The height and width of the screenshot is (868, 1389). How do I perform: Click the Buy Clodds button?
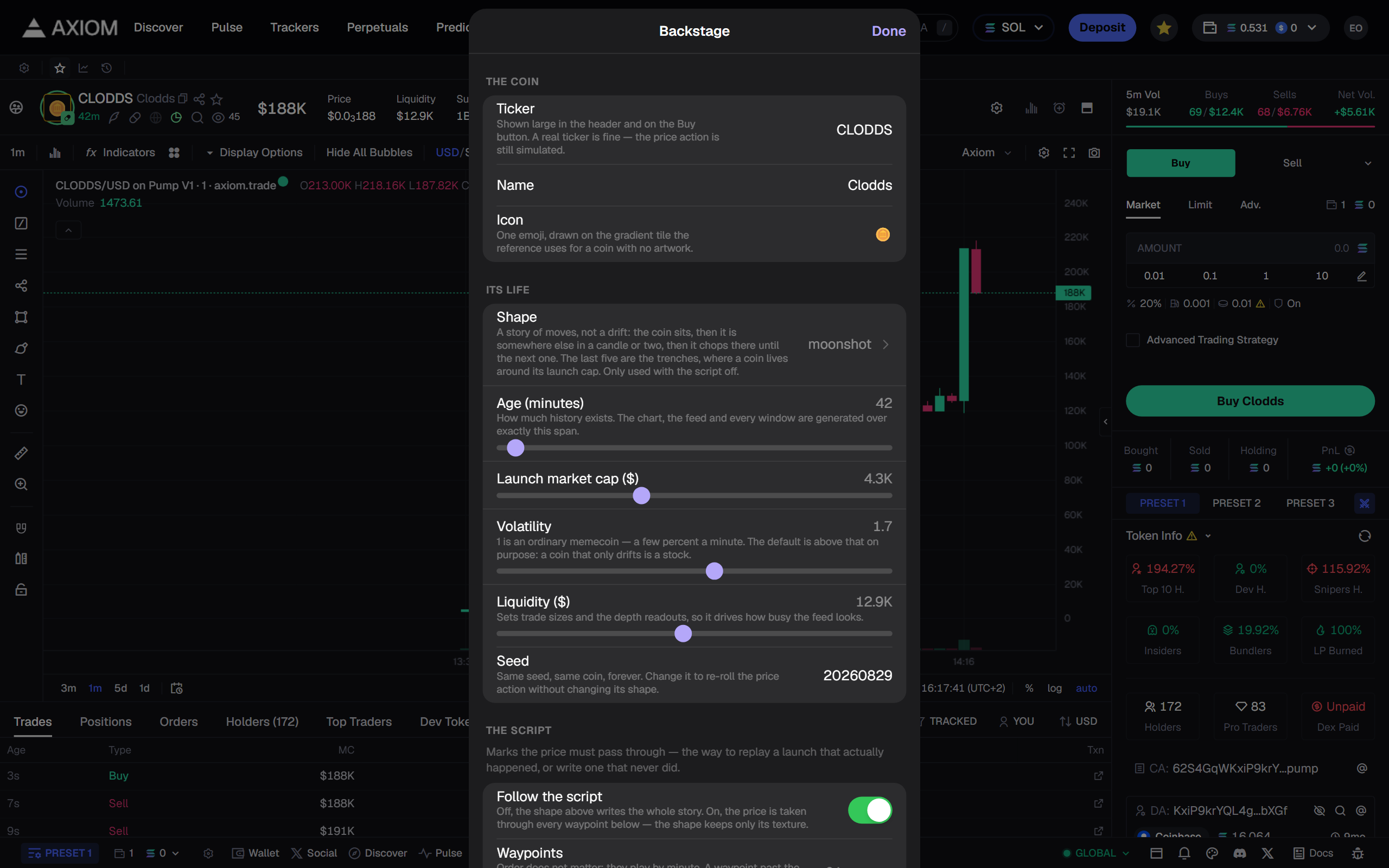(x=1250, y=401)
